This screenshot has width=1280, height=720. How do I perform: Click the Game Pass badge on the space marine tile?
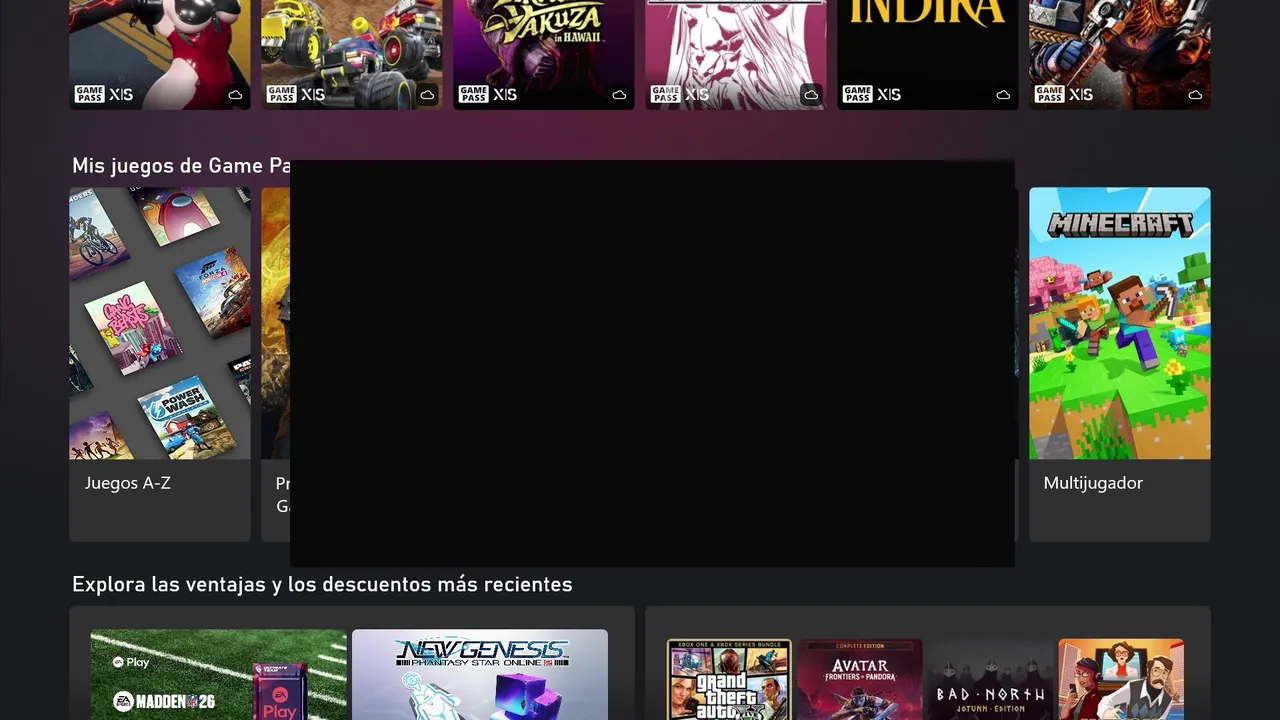[1049, 94]
